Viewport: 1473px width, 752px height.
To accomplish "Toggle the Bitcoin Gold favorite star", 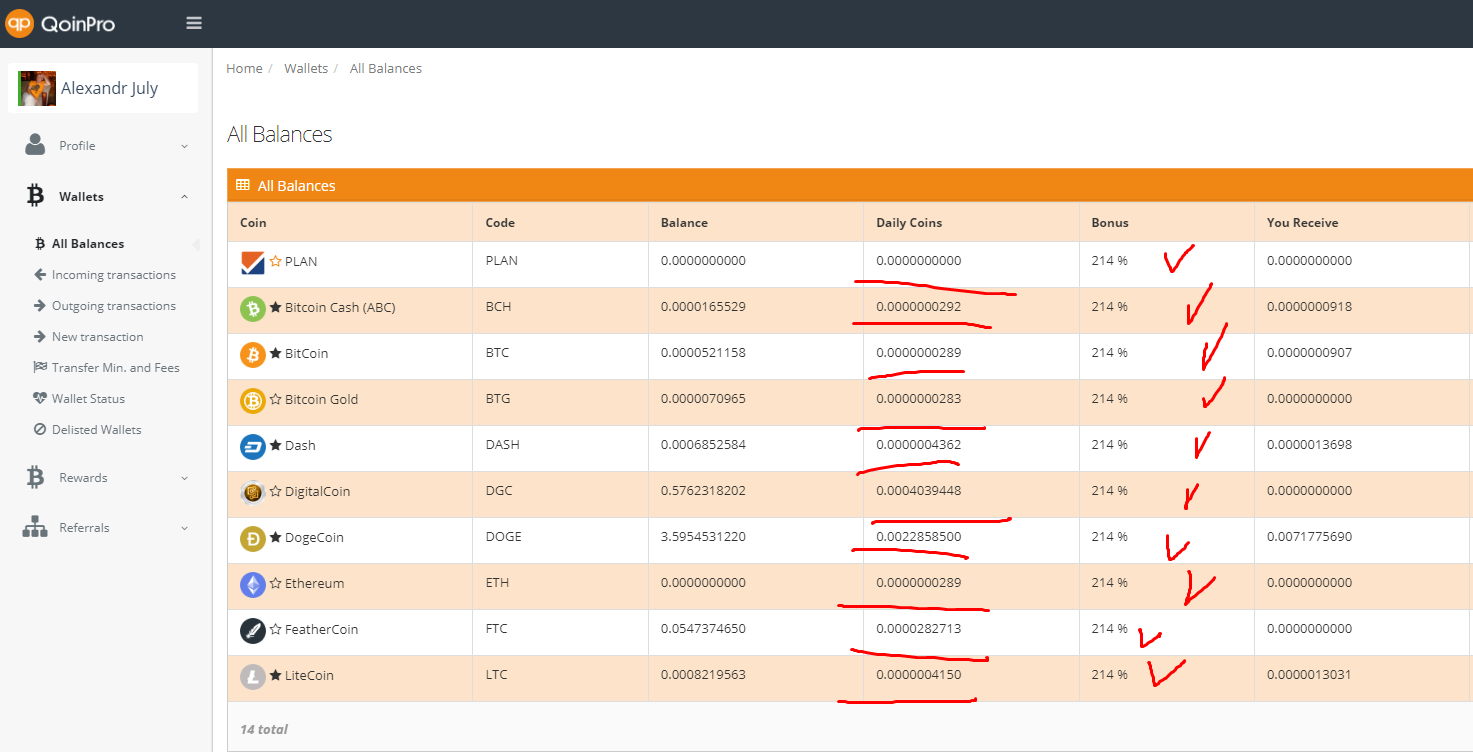I will click(x=275, y=399).
